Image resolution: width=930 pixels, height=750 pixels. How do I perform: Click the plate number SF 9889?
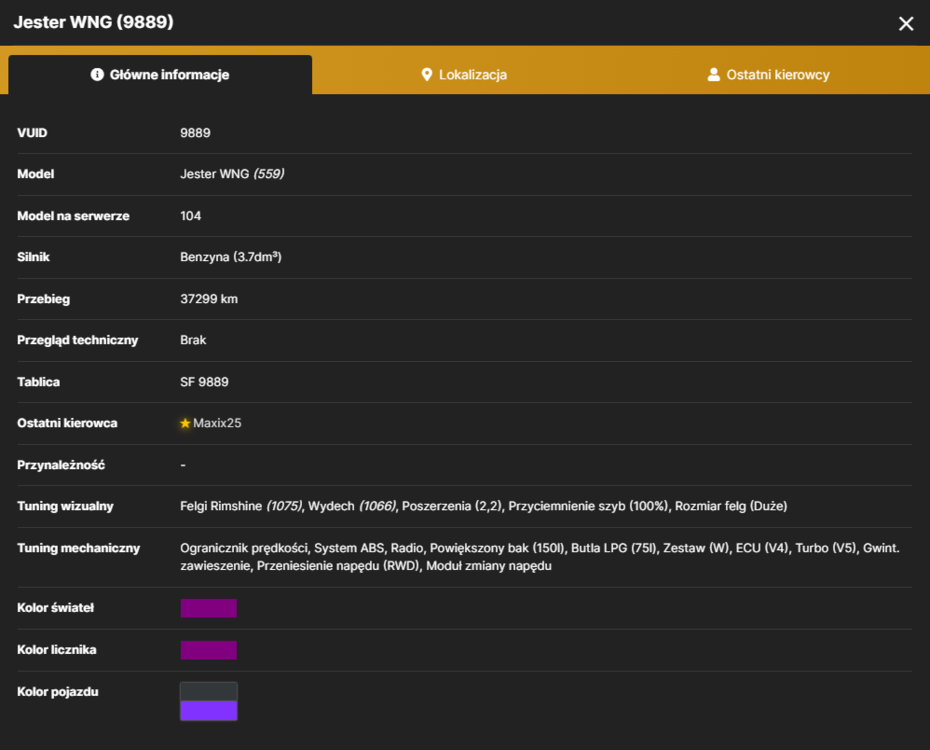[205, 382]
